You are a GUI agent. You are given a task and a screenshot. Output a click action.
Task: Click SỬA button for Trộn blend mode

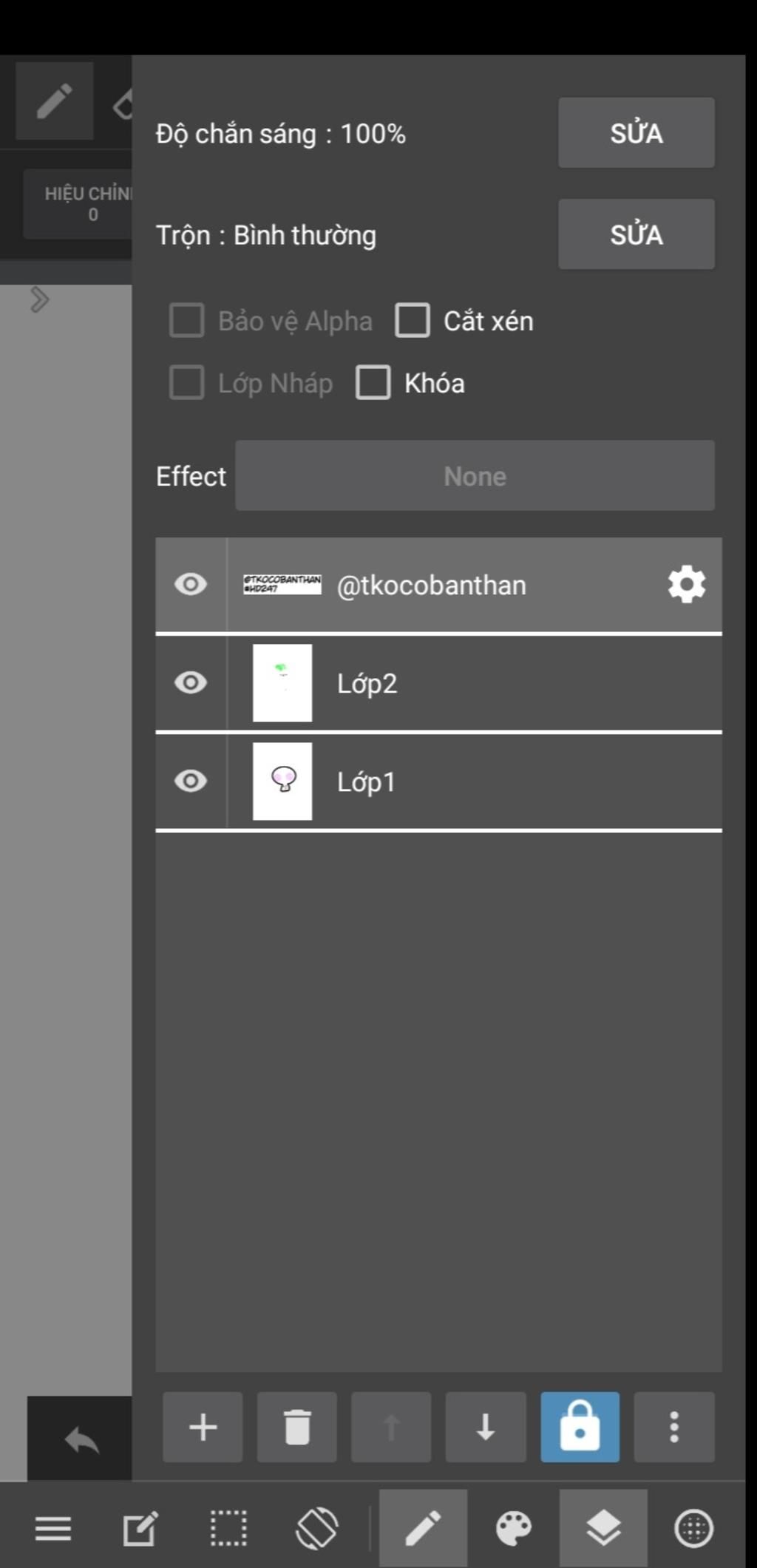[637, 234]
